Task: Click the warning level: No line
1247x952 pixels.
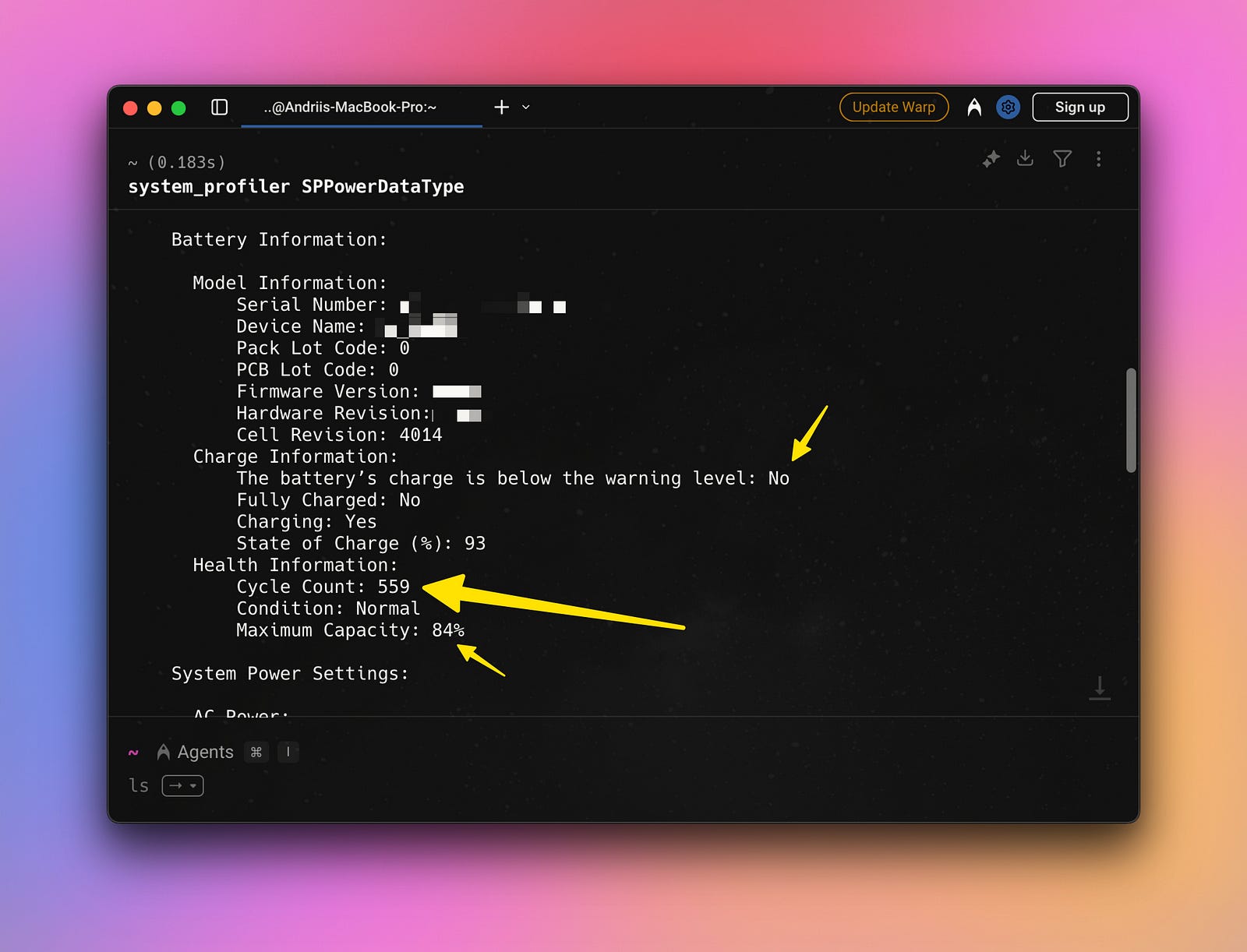Action: (x=513, y=478)
